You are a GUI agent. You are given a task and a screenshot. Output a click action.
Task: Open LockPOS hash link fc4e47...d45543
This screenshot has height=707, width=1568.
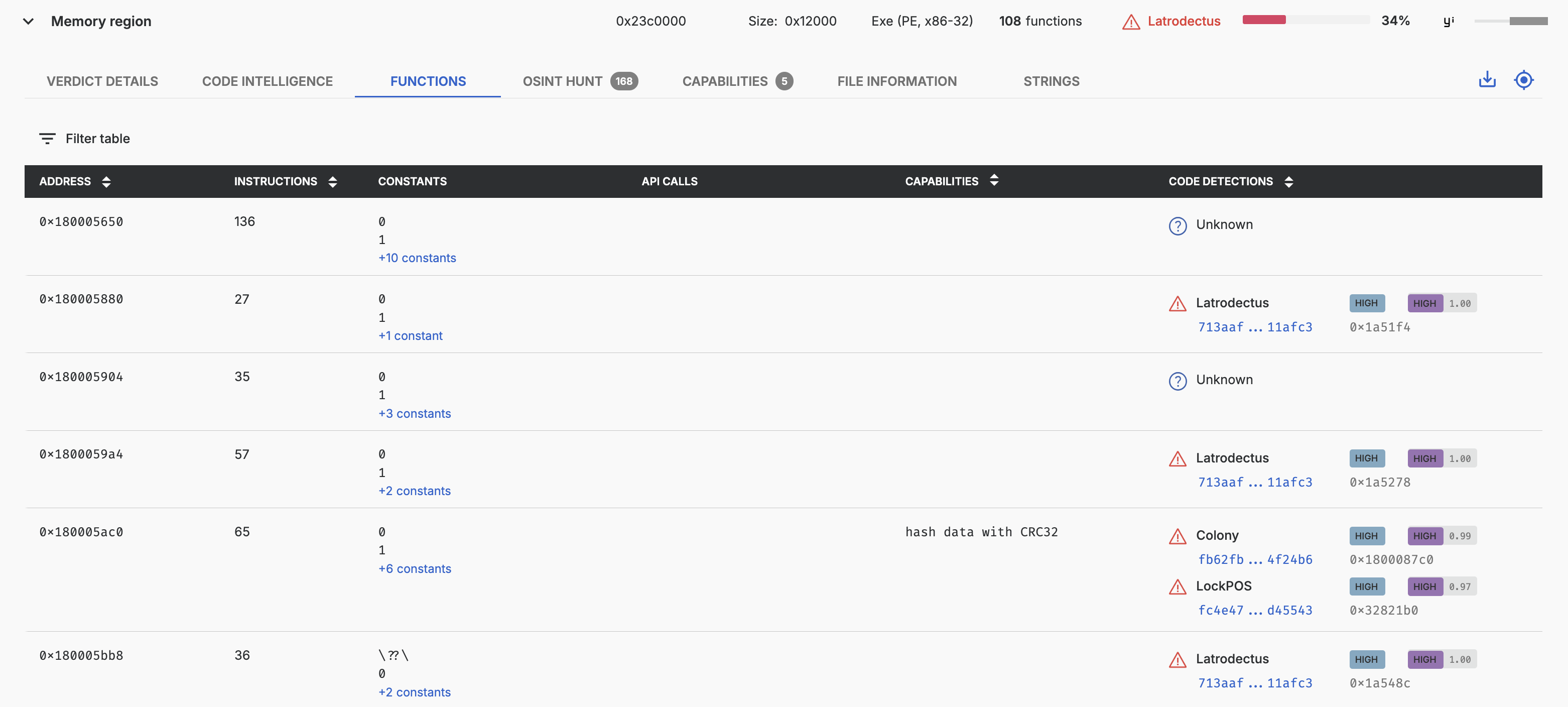coord(1254,610)
